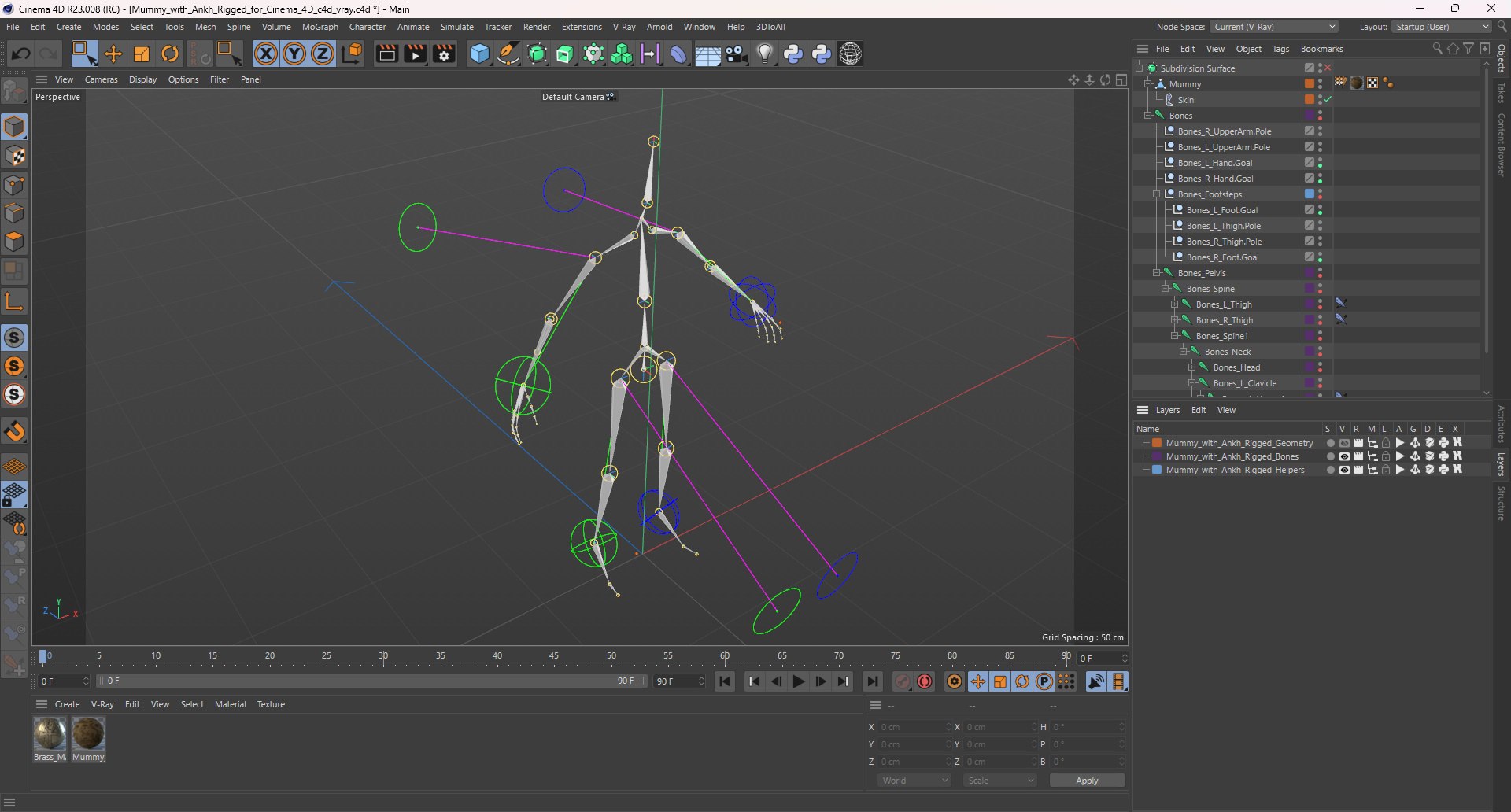Click the Mummy material swatch

88,733
